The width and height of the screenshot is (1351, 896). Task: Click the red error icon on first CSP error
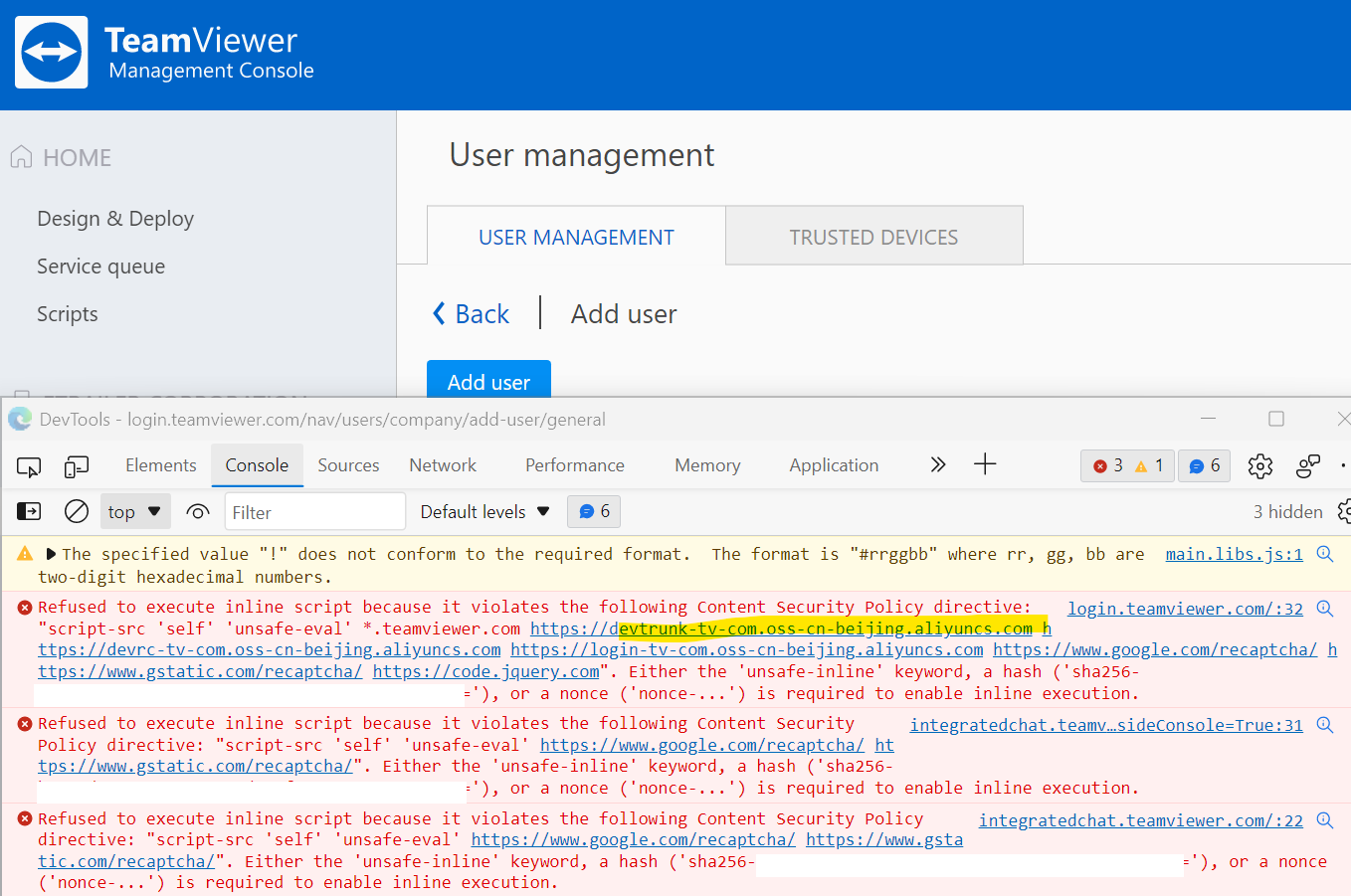(25, 607)
